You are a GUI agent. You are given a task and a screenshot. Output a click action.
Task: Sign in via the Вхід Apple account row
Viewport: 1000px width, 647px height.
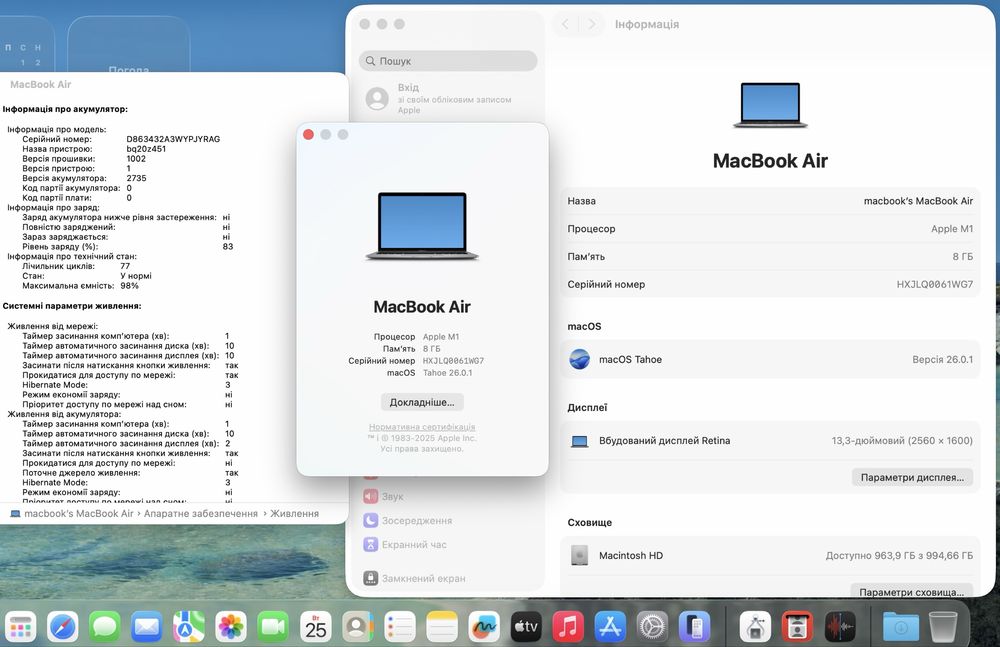coord(448,98)
